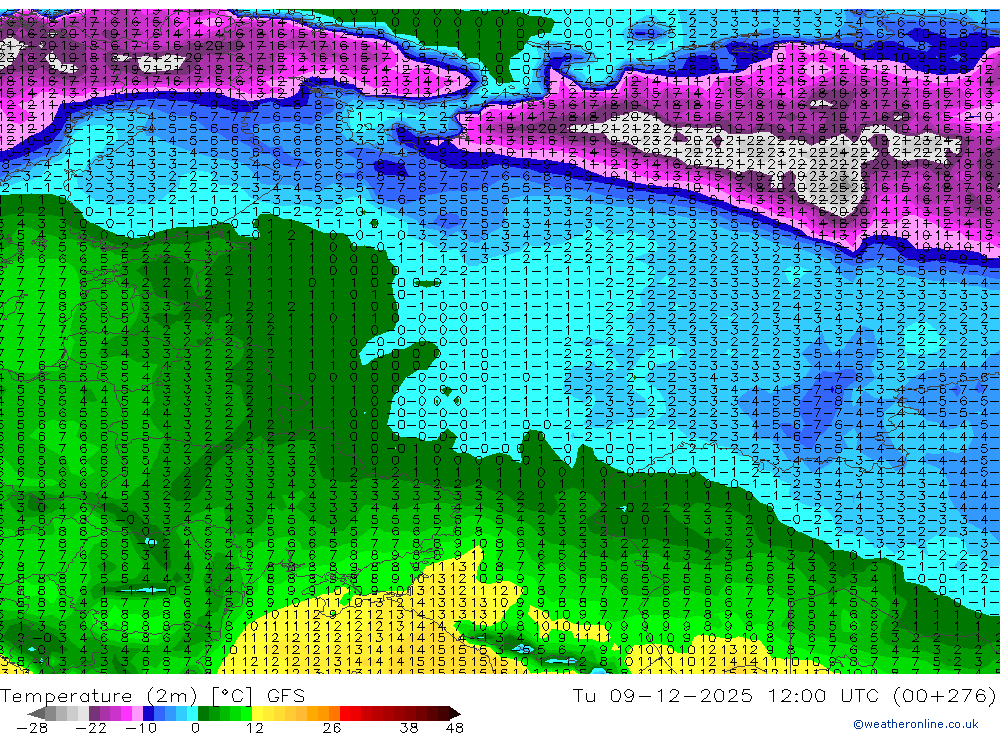Image resolution: width=1000 pixels, height=733 pixels.
Task: Select the 'Temperature (2m) [°C] GFS' title
Action: click(152, 695)
